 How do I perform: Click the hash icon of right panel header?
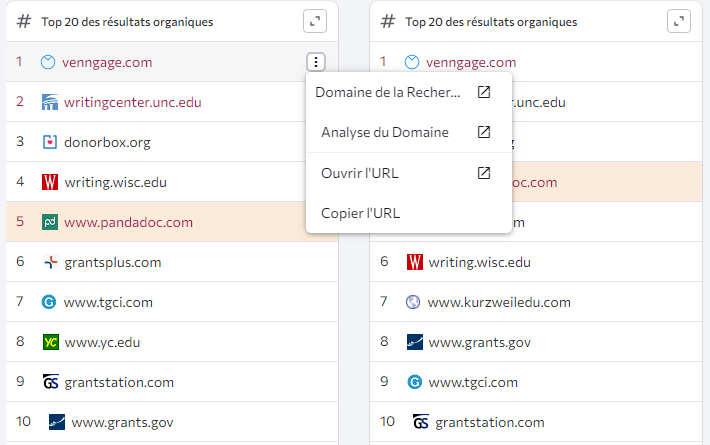point(388,21)
